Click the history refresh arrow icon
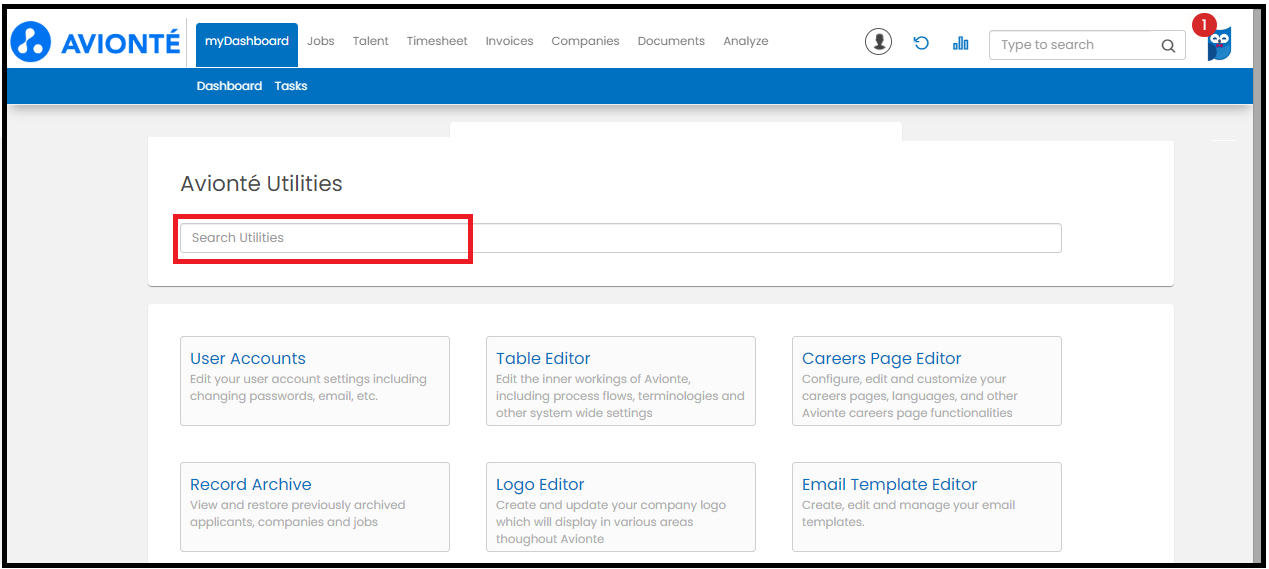This screenshot has height=569, width=1269. coord(921,43)
